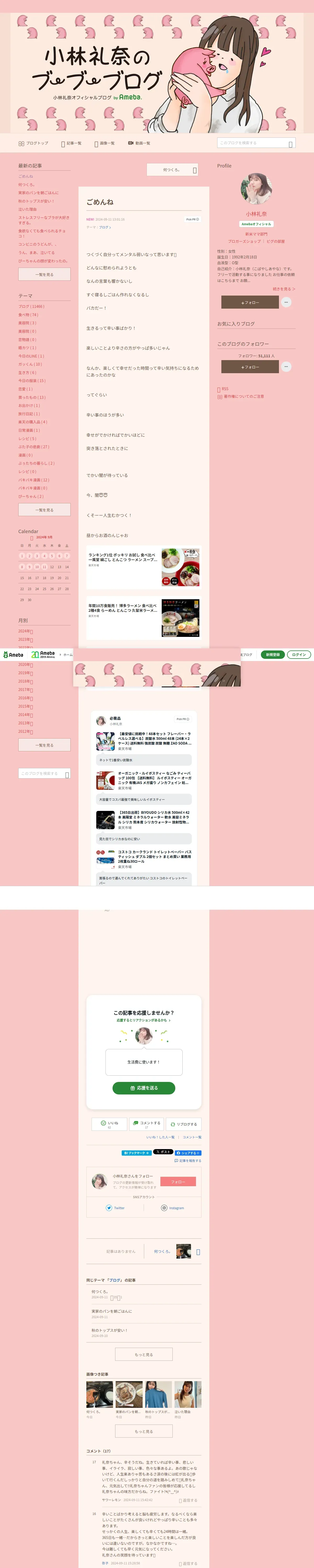314x1568 pixels.
Task: Expand the 2015年 monthly archive
Action: (26, 707)
